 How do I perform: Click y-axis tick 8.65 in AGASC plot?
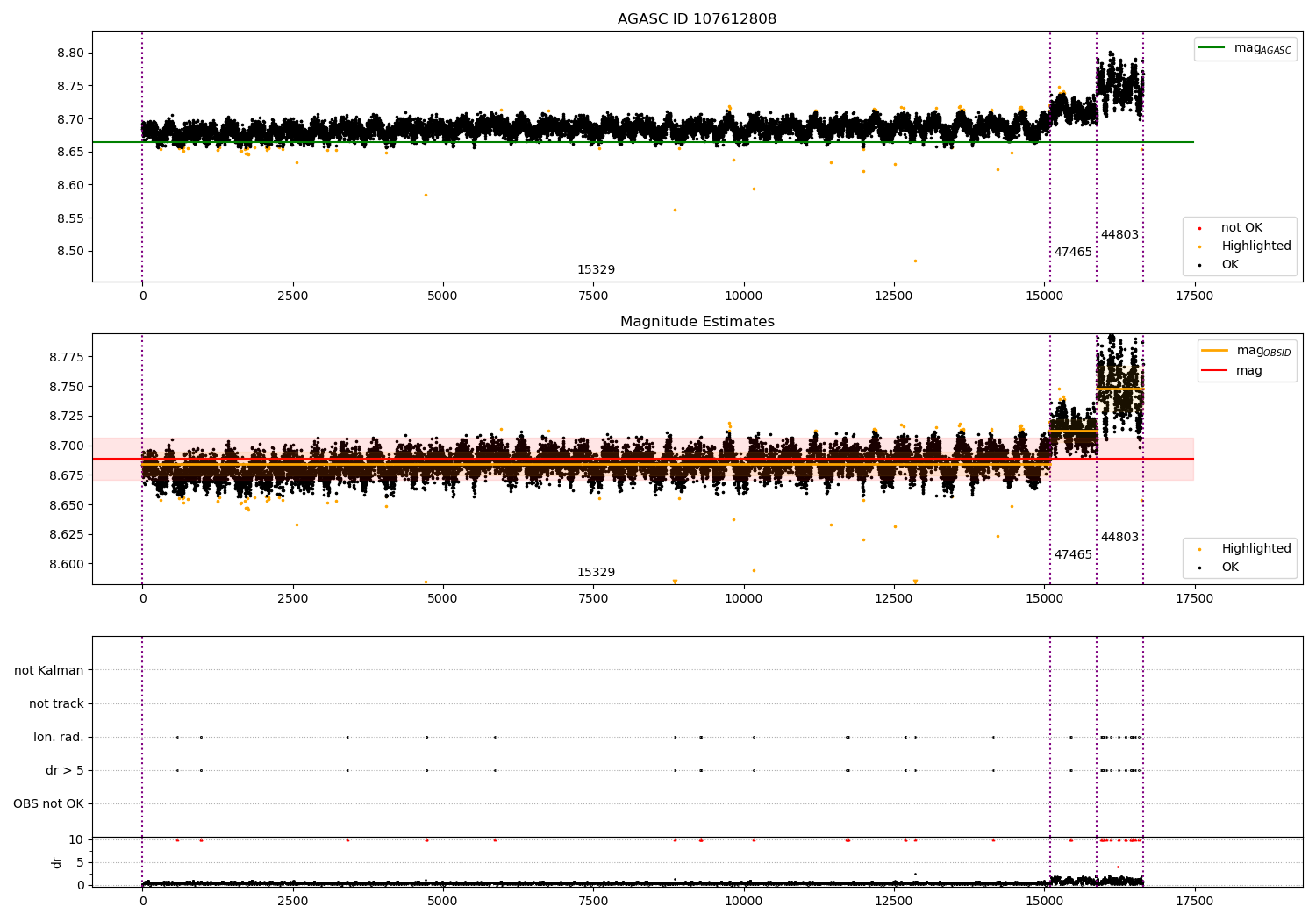click(71, 152)
